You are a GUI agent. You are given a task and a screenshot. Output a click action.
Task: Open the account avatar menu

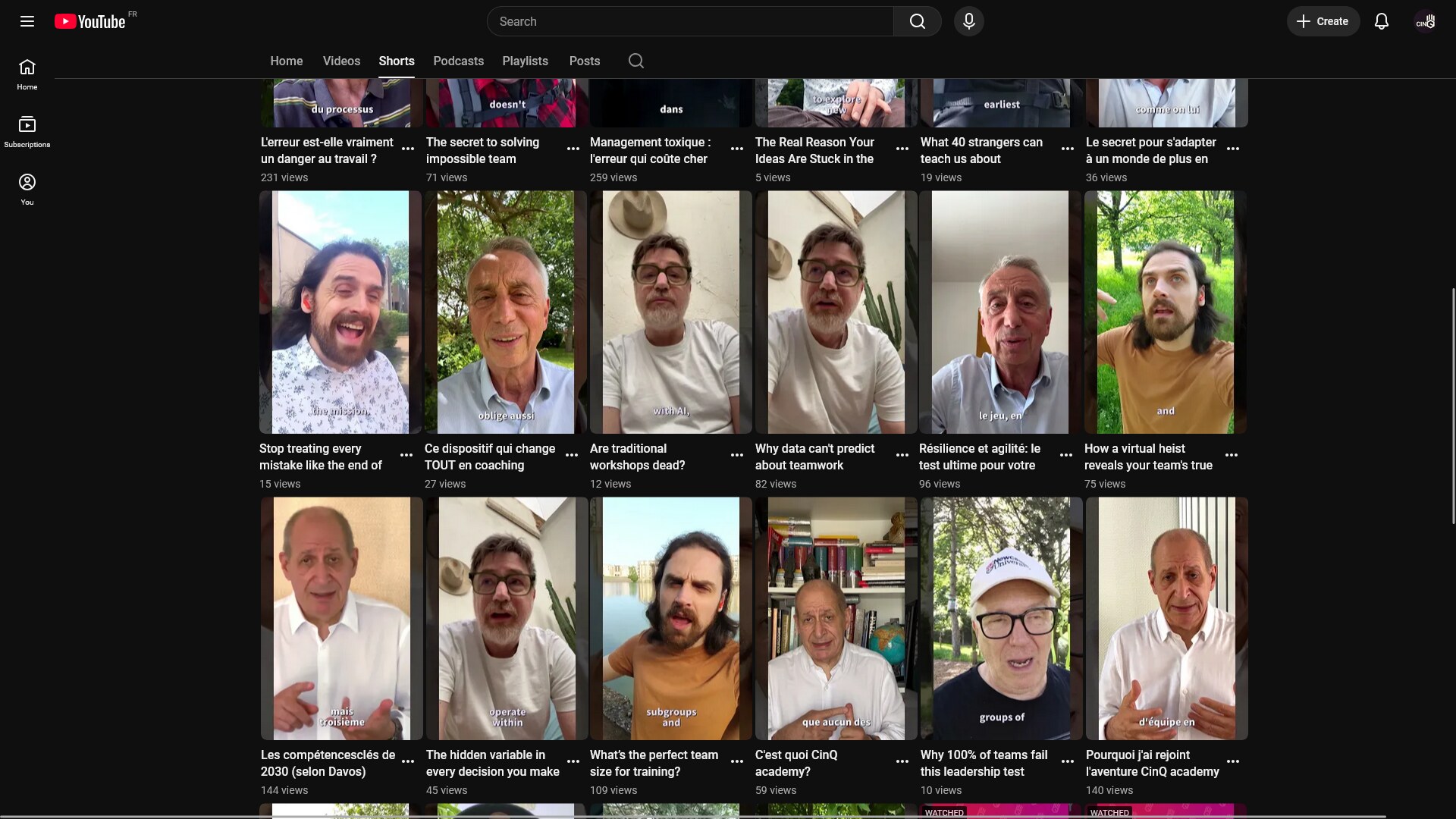1425,21
